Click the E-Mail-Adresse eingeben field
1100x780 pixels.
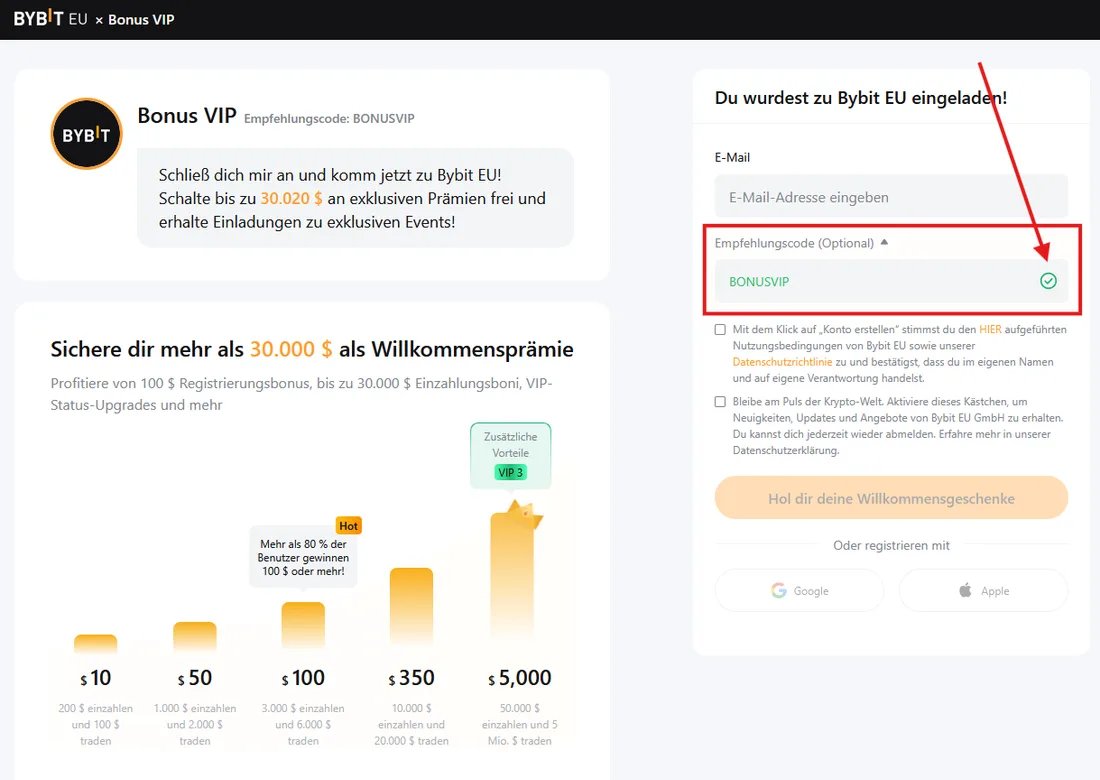891,197
